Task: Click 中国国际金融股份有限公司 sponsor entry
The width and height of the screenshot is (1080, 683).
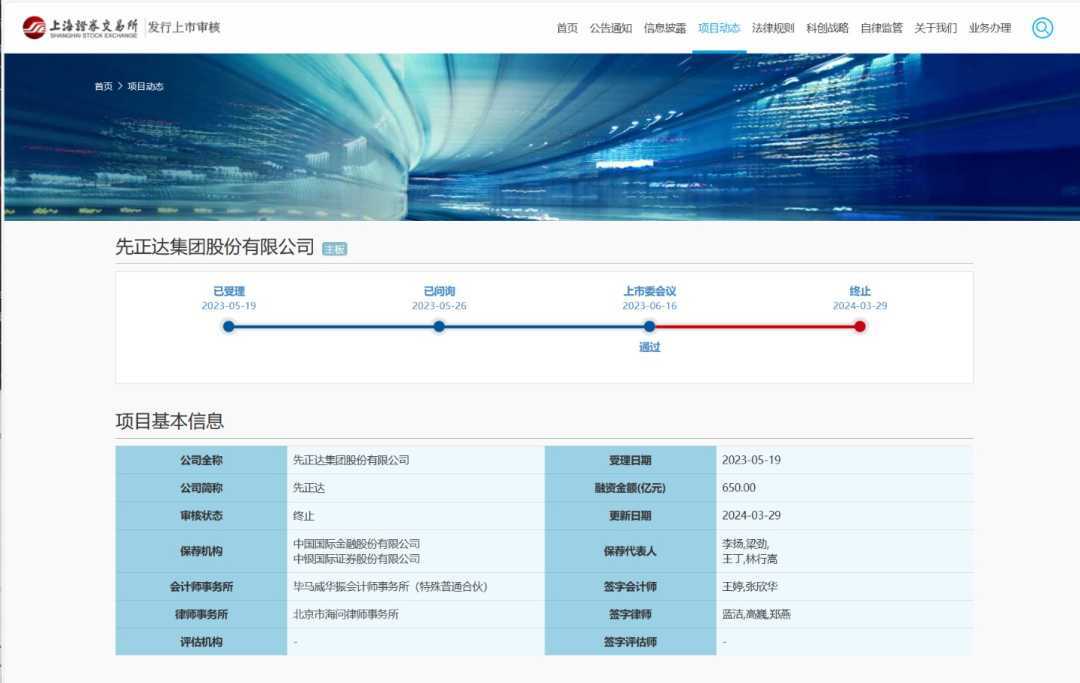Action: click(356, 544)
